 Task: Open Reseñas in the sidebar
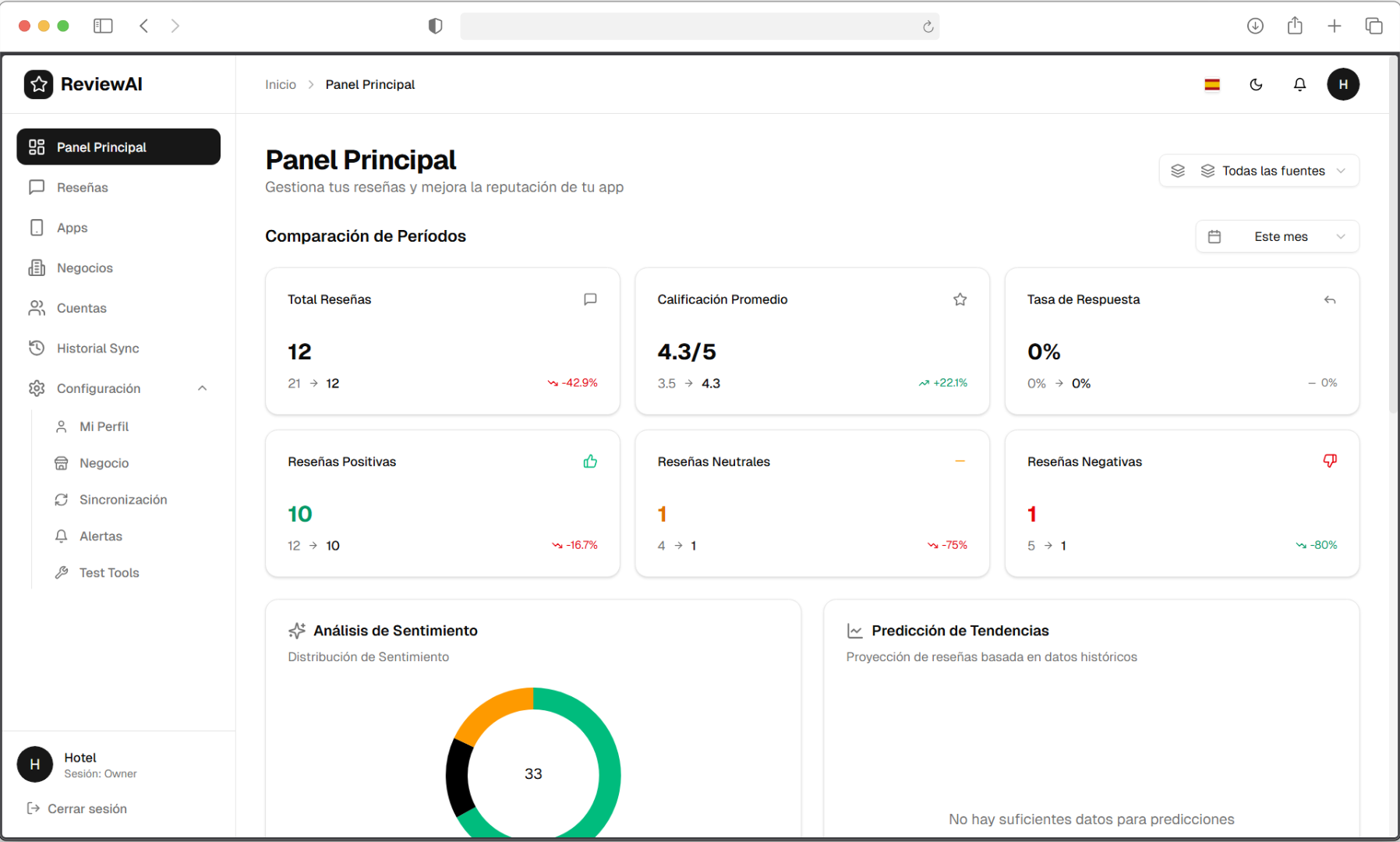(x=82, y=187)
